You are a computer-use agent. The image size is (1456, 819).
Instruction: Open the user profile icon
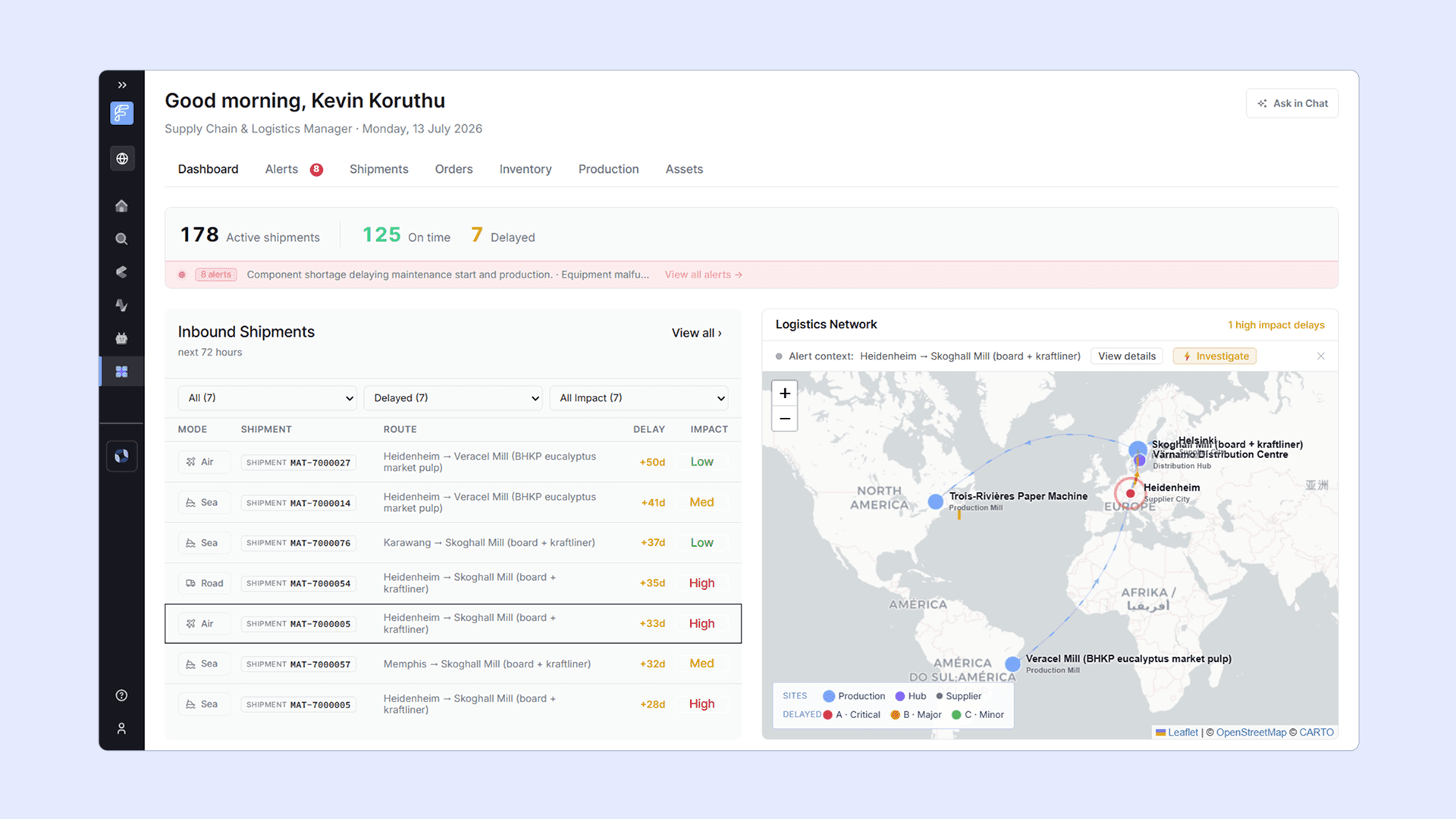coord(121,729)
